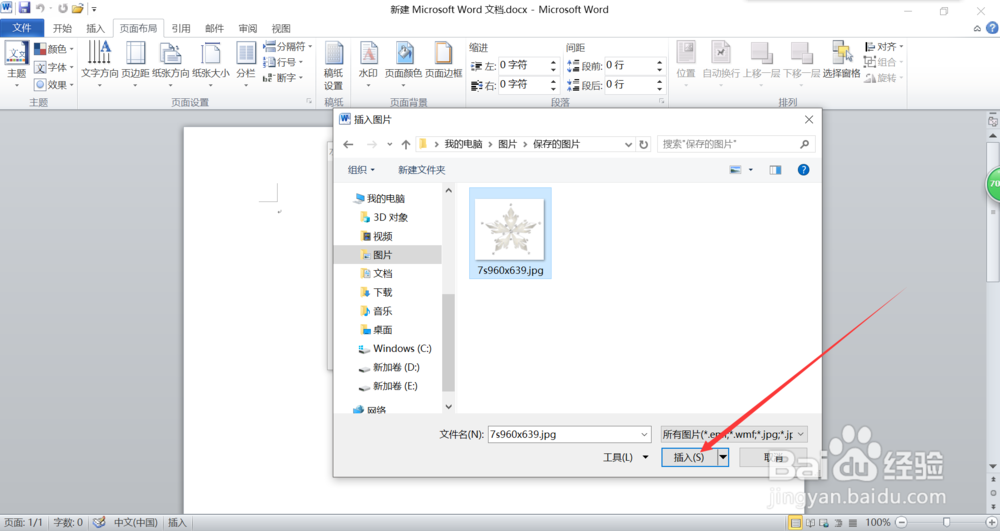Open the 工具(L) menu
Viewport: 1000px width, 531px height.
pos(625,457)
